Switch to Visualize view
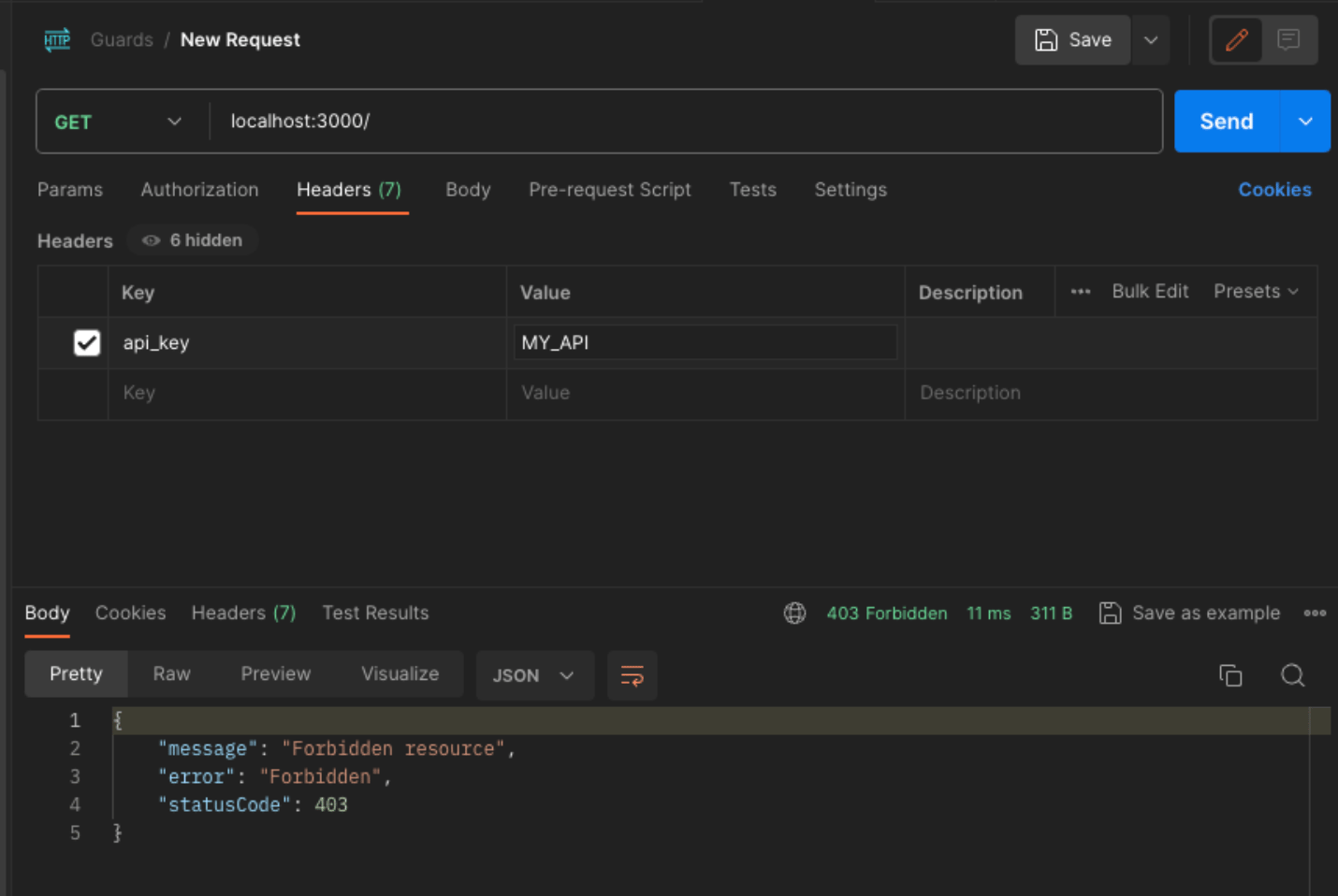Viewport: 1338px width, 896px height. point(400,674)
